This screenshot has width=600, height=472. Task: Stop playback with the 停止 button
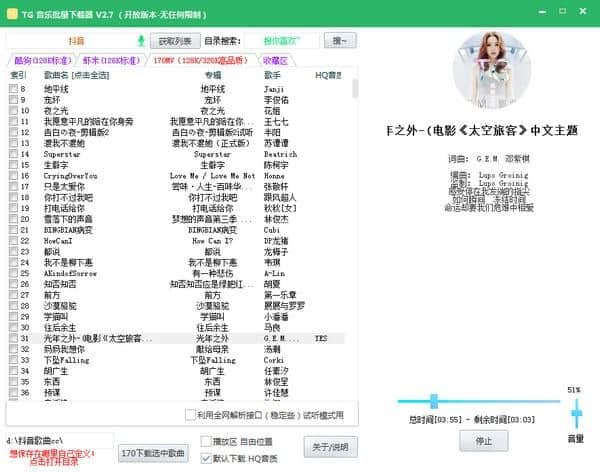pyautogui.click(x=483, y=439)
